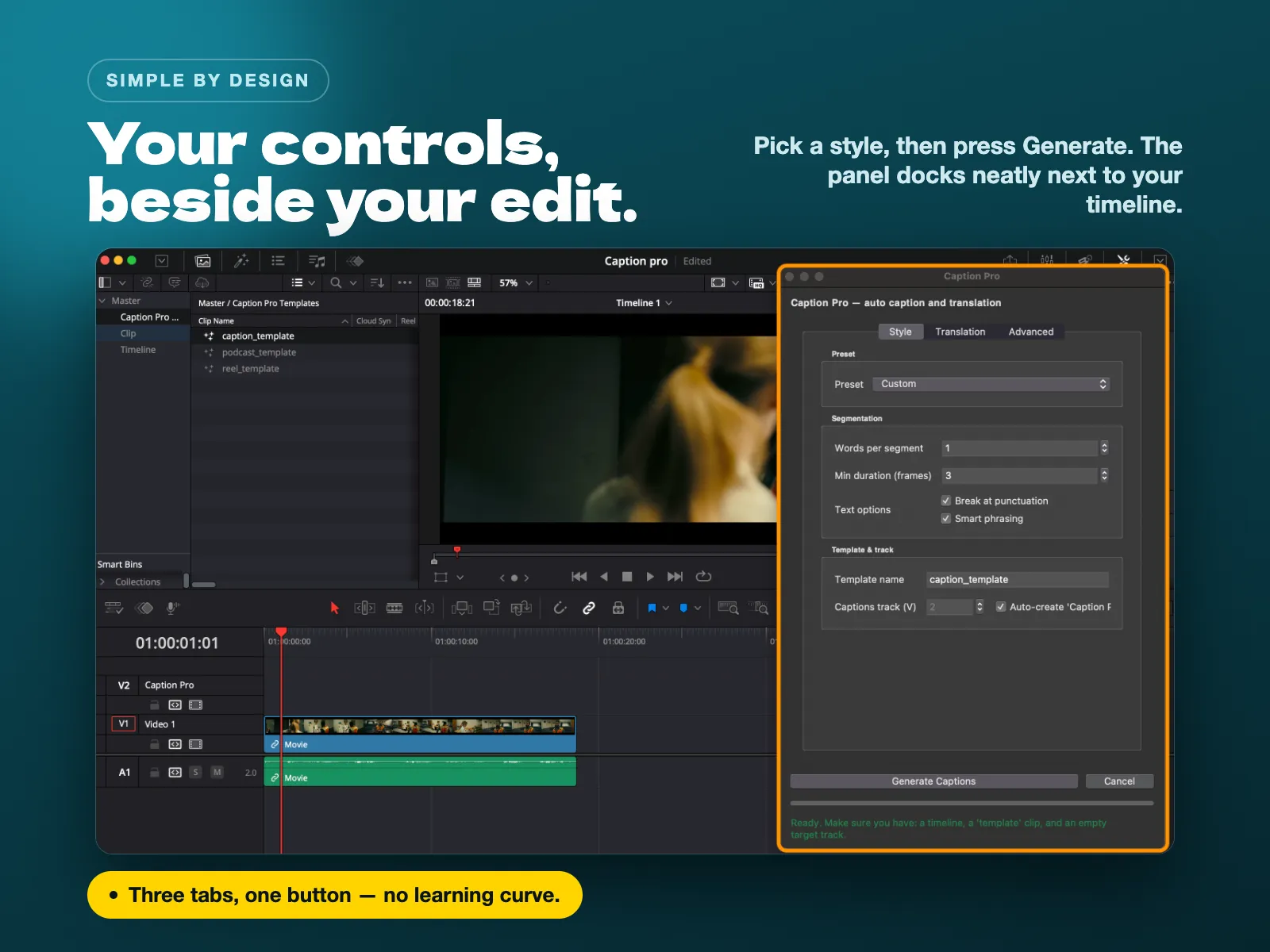The image size is (1270, 952).
Task: Select the Trim edit mode tool
Action: coord(364,608)
